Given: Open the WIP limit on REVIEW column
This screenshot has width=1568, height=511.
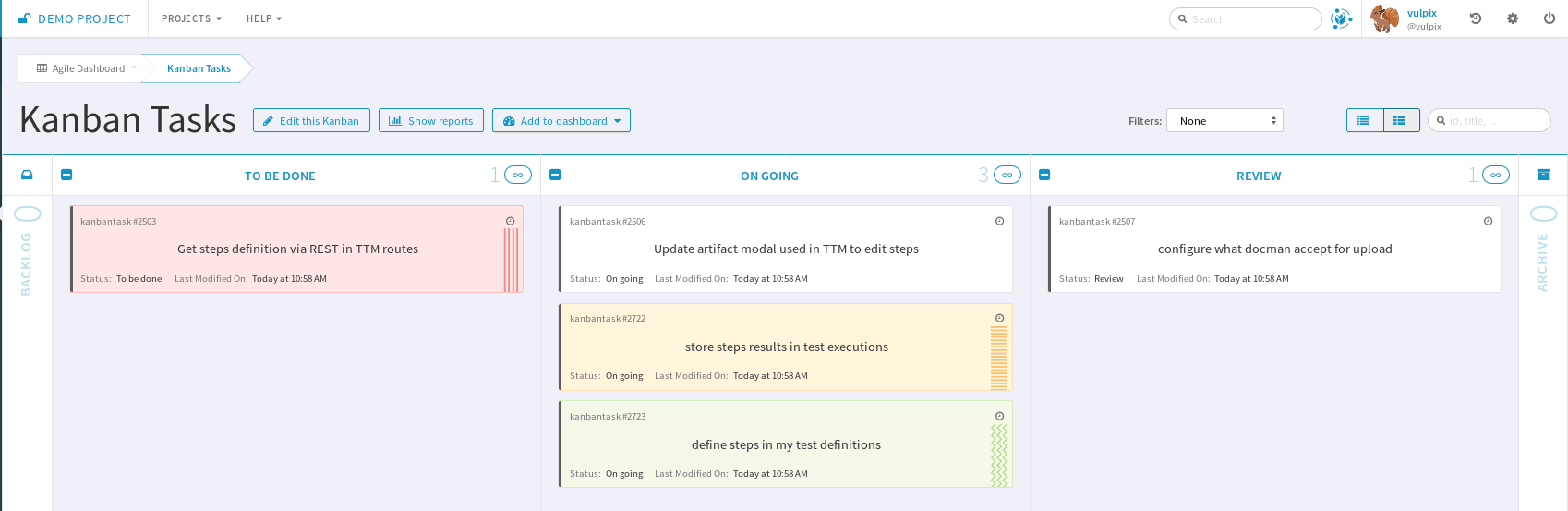Looking at the screenshot, I should point(1495,175).
